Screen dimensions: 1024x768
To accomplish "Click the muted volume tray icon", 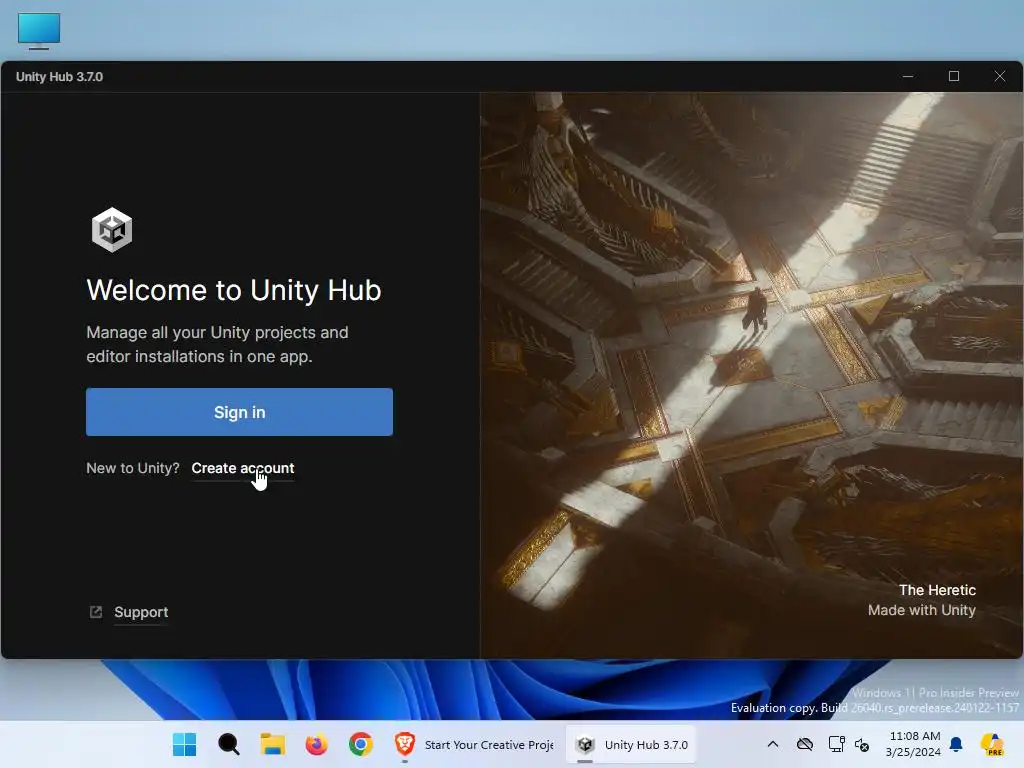I will click(x=862, y=744).
